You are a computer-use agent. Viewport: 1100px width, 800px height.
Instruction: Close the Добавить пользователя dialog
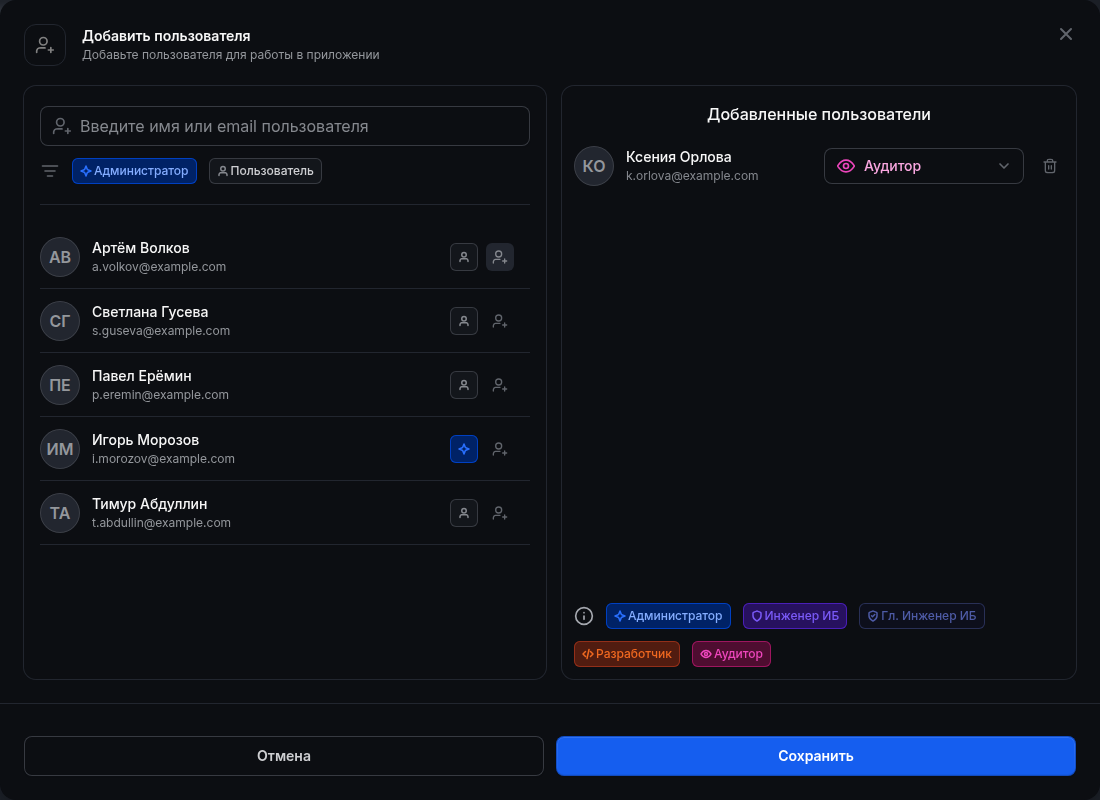pyautogui.click(x=1066, y=34)
